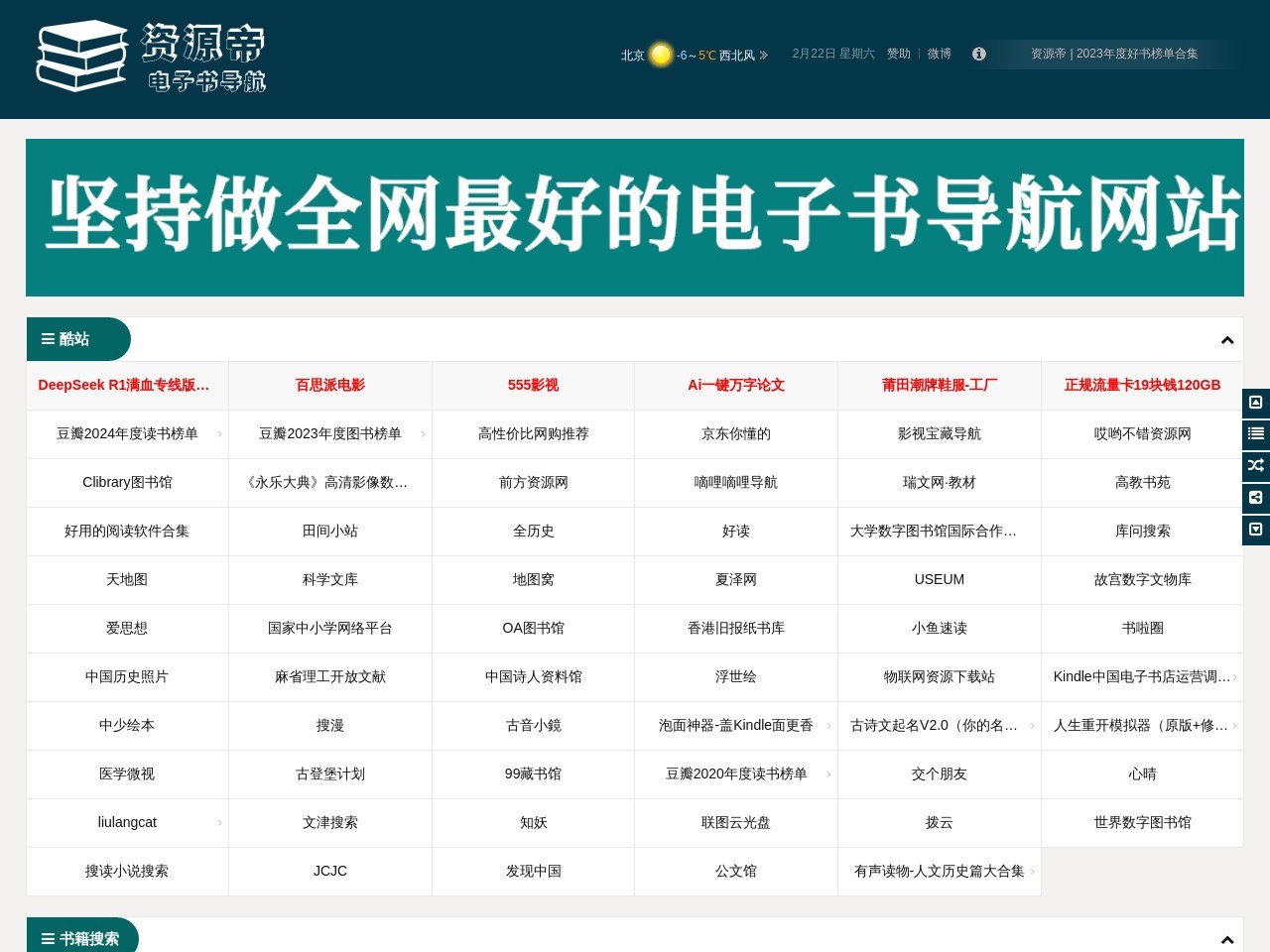Open 高教书苑
Screen dimensions: 1270x952
pyautogui.click(x=1142, y=482)
